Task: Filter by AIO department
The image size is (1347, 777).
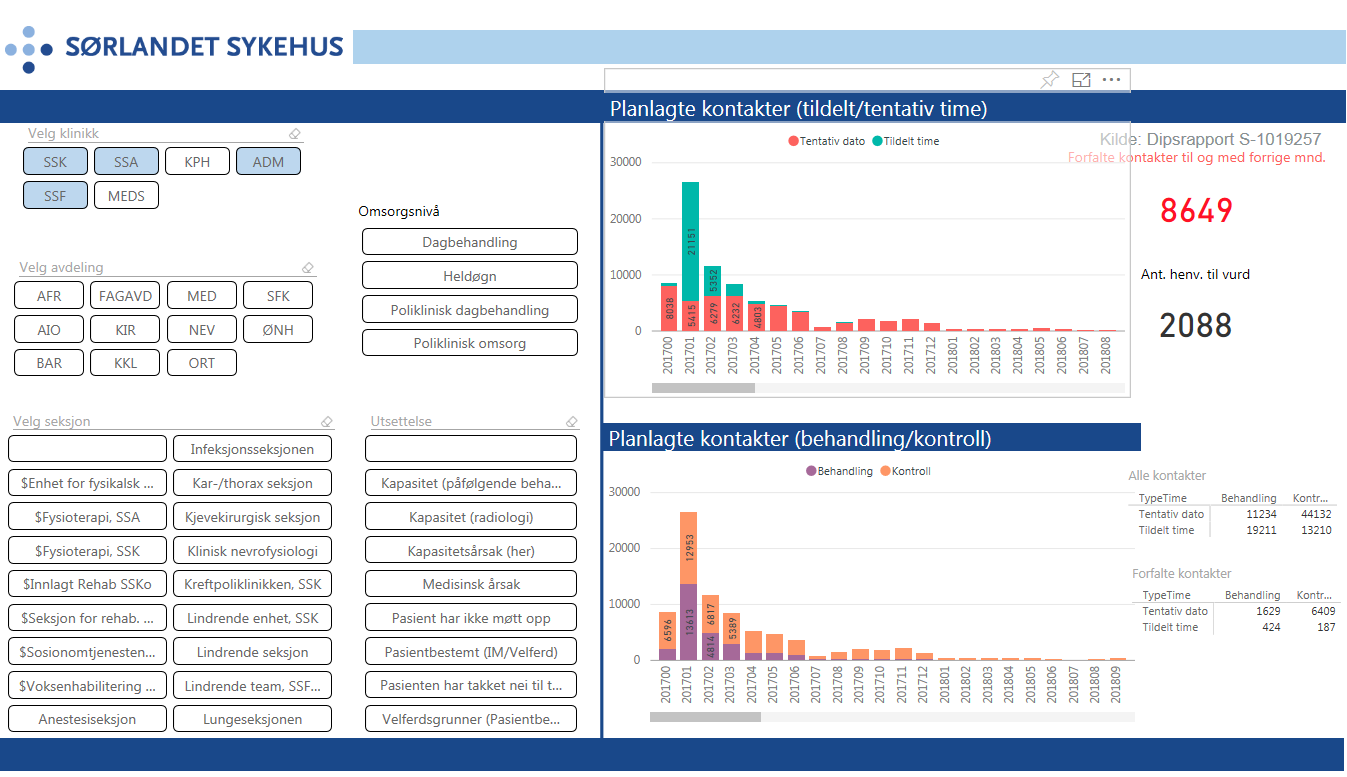Action: click(x=49, y=329)
